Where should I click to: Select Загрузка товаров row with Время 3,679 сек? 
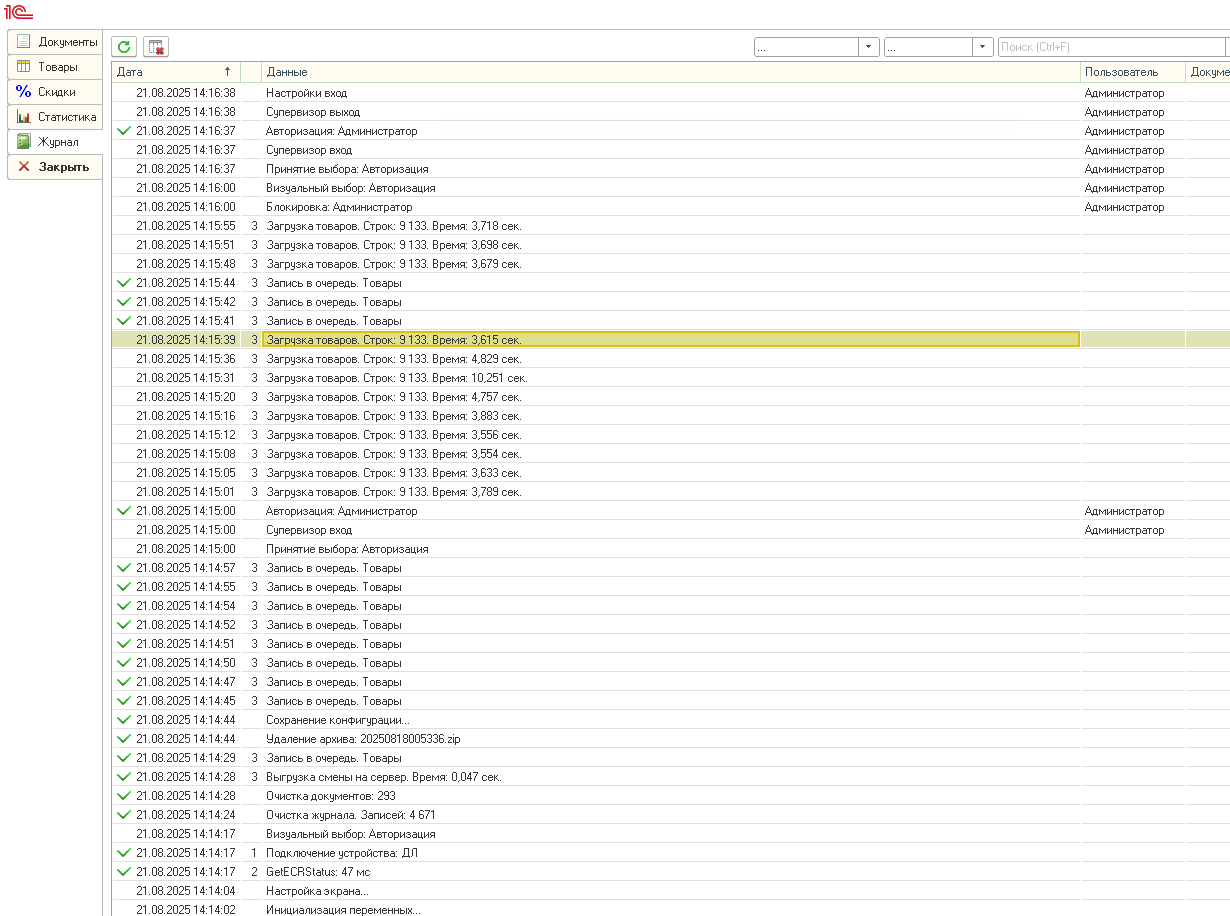pos(670,264)
